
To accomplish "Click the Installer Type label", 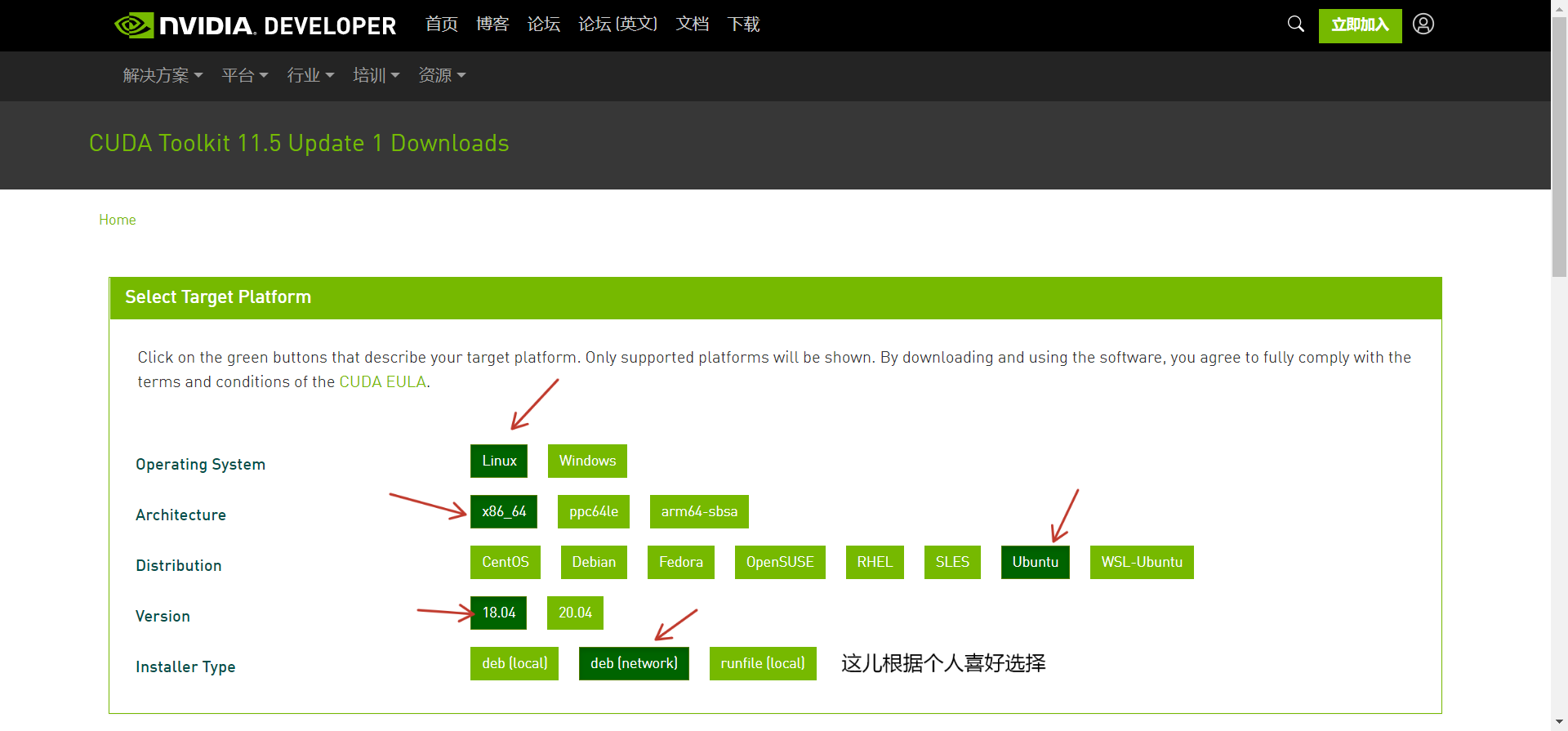I will (x=185, y=666).
